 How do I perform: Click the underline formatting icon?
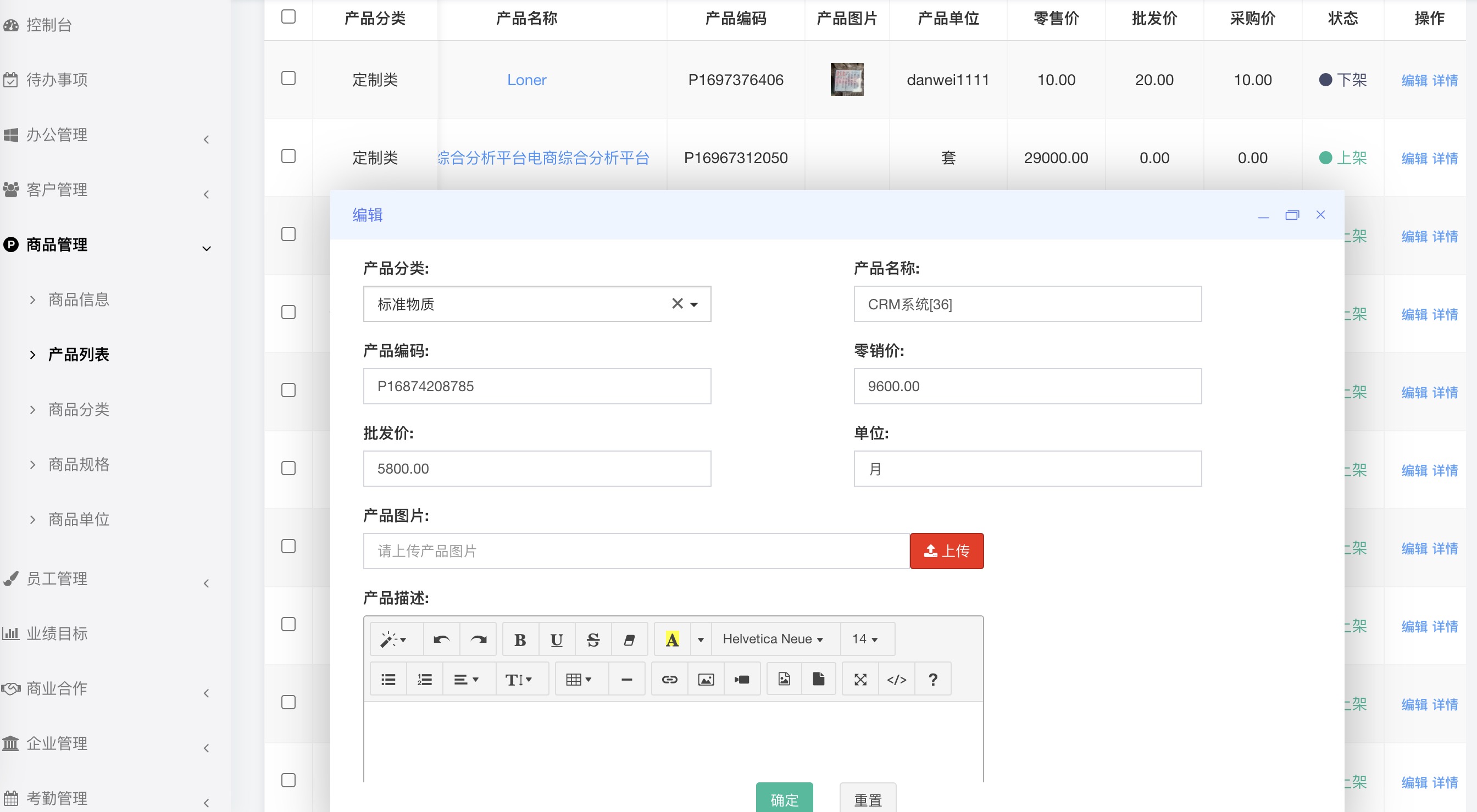coord(556,639)
